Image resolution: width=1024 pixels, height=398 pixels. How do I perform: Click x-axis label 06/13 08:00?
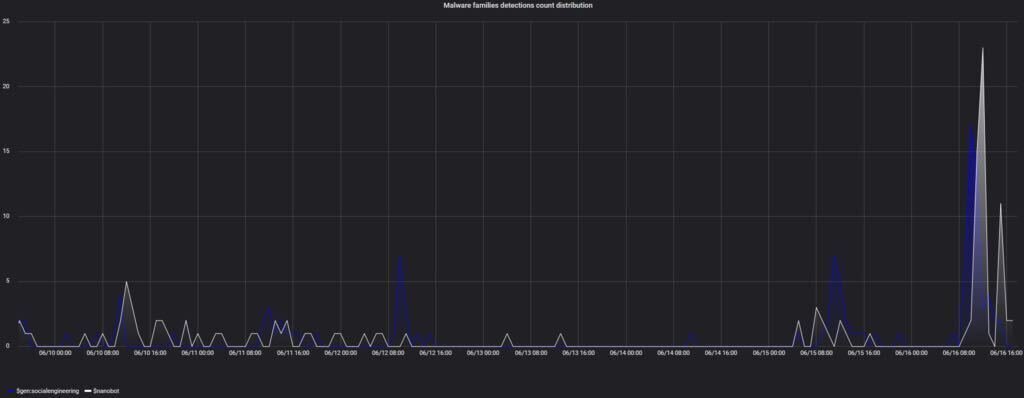[x=531, y=354]
